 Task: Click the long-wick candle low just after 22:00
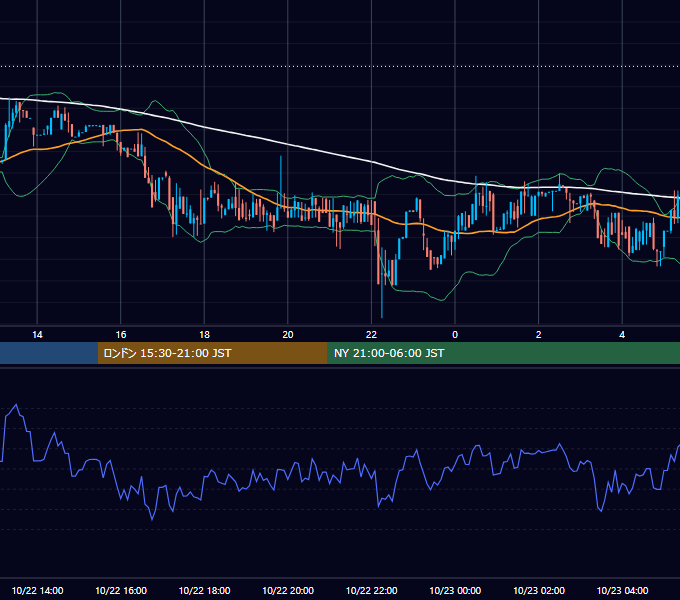click(382, 316)
